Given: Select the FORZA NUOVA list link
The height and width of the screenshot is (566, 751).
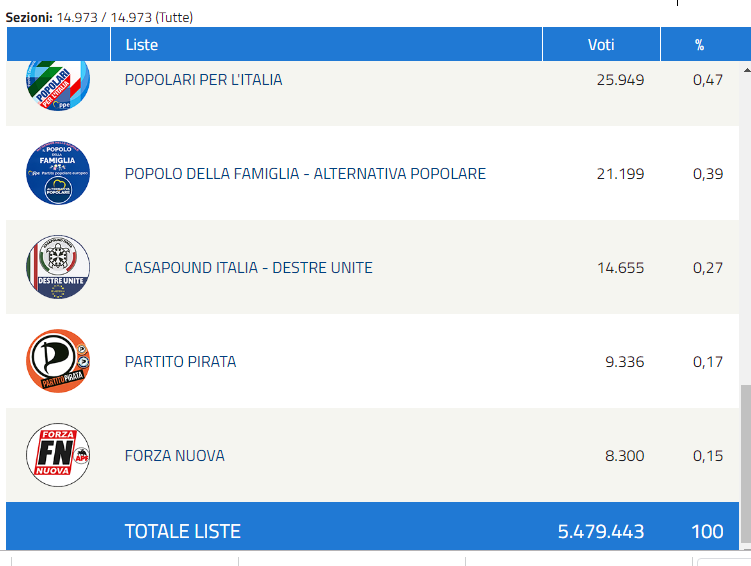Looking at the screenshot, I should click(x=174, y=455).
